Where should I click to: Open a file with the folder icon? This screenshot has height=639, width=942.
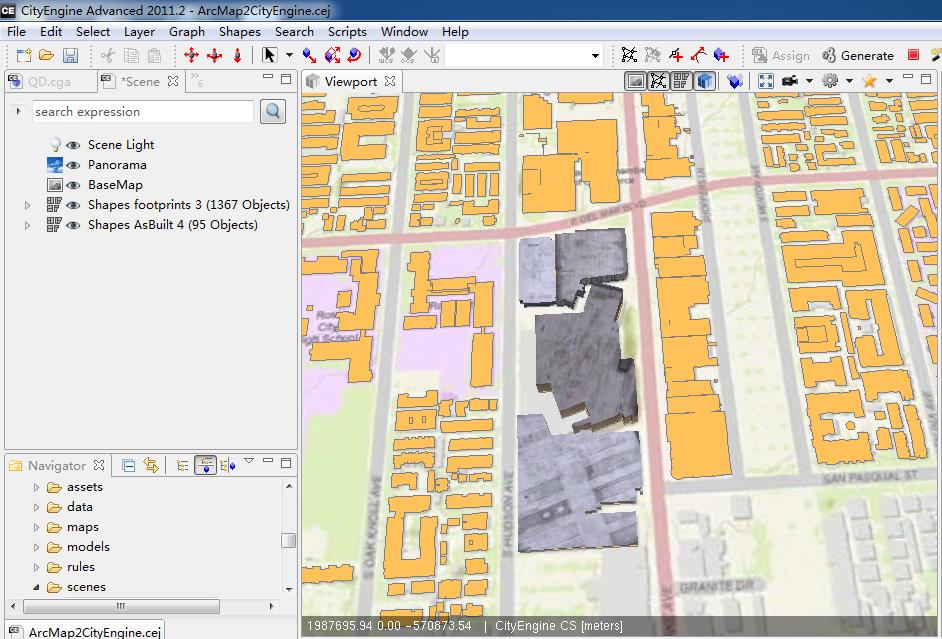(46, 55)
